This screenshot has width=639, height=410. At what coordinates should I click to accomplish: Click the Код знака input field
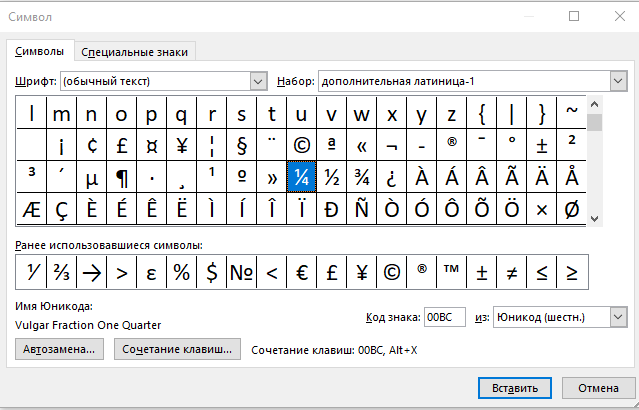pyautogui.click(x=444, y=317)
